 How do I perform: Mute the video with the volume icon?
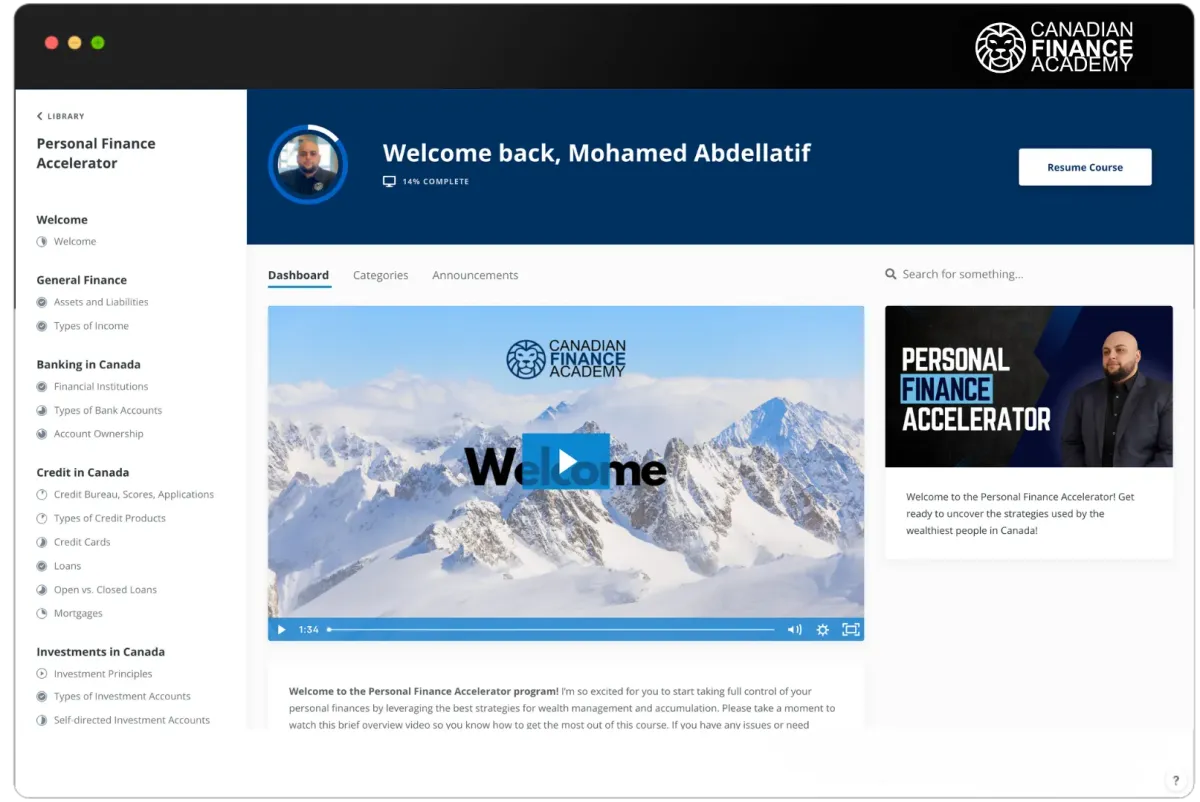tap(795, 630)
